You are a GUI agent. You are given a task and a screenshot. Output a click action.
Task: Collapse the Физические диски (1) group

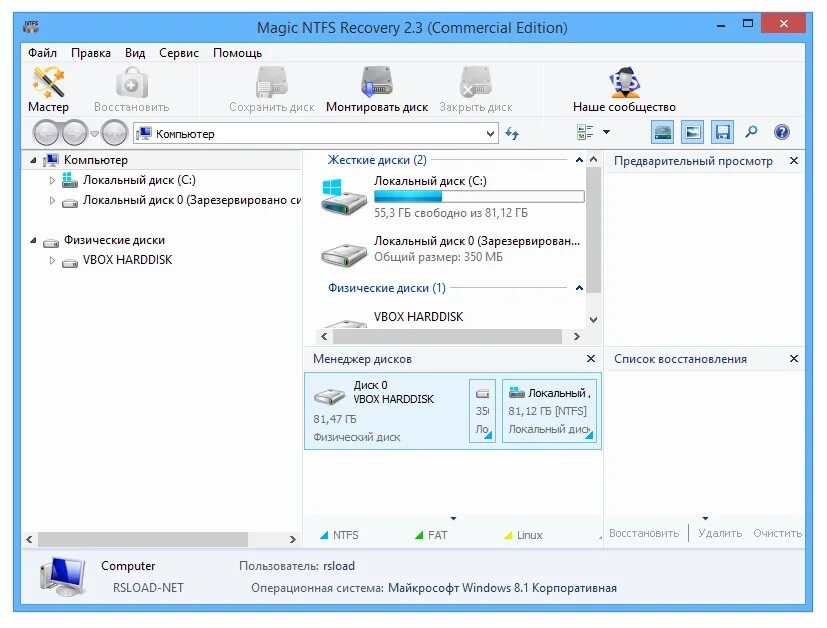[x=579, y=288]
